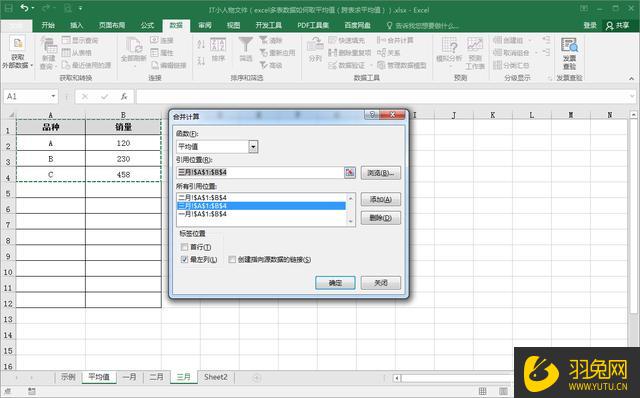The height and width of the screenshot is (398, 640).
Task: Open the Group (创建组) dropdown
Action: 530,40
